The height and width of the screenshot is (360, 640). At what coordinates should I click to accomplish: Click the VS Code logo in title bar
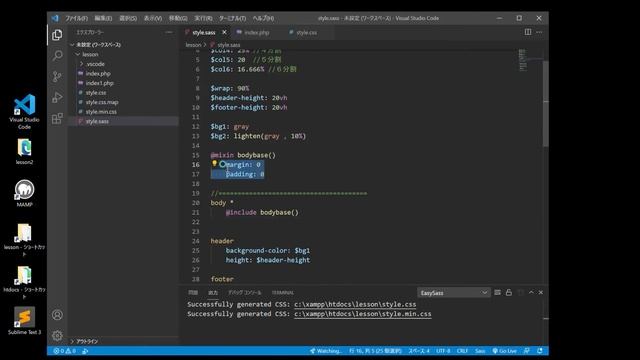[x=55, y=18]
